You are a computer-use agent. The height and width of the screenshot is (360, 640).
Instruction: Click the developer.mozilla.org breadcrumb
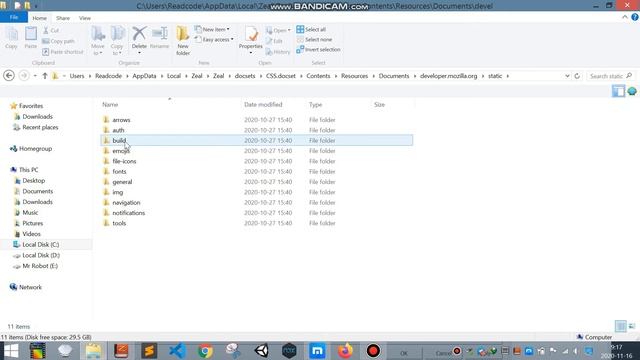[x=449, y=76]
